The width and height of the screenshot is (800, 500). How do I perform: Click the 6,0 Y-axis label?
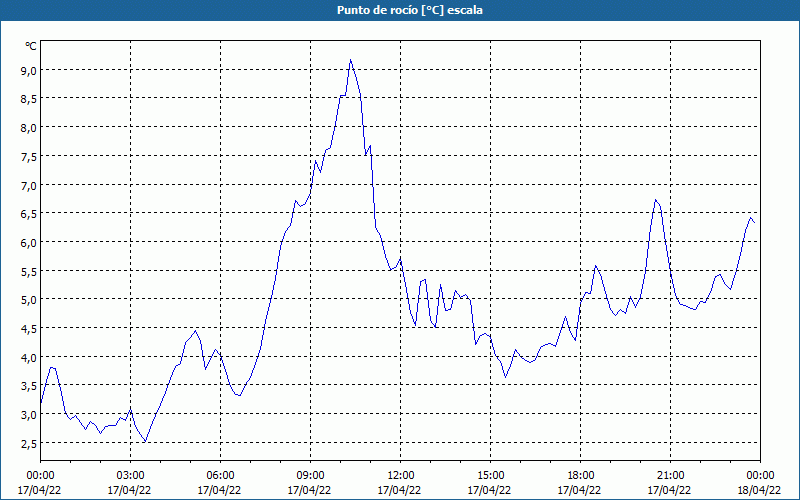[29, 243]
